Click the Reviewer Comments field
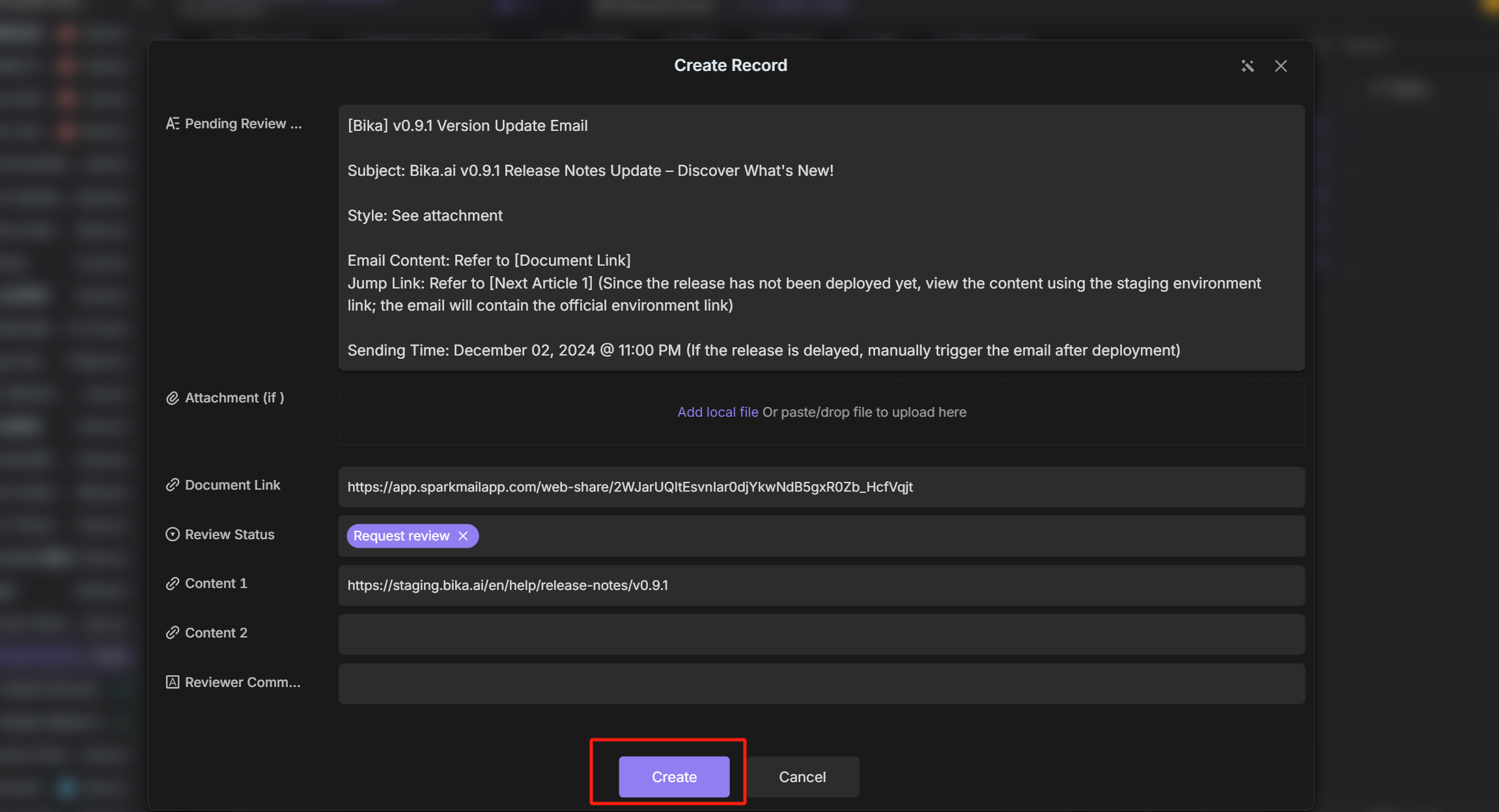Image resolution: width=1499 pixels, height=812 pixels. pos(821,684)
